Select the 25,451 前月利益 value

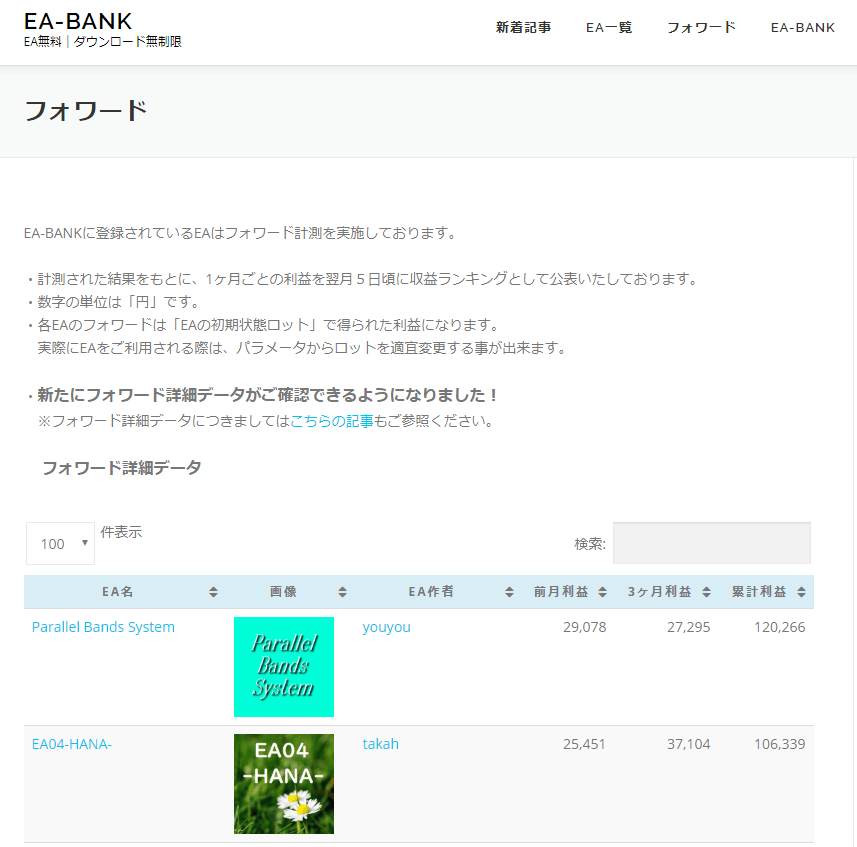(x=584, y=744)
